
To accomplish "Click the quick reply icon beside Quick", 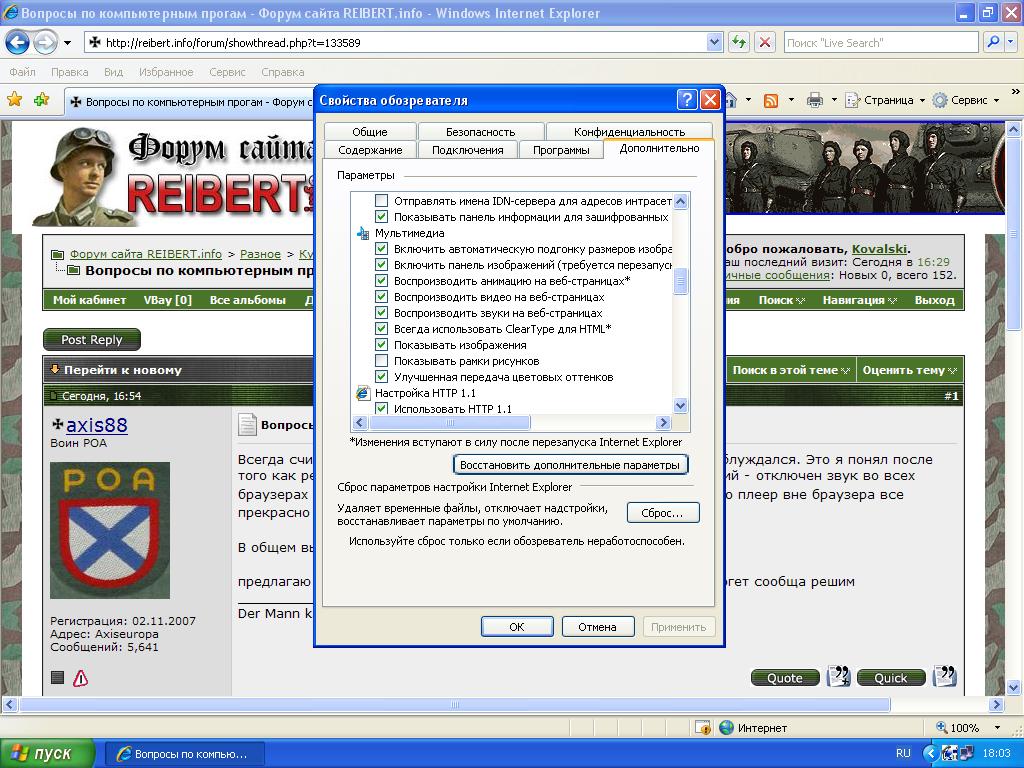I will click(944, 677).
